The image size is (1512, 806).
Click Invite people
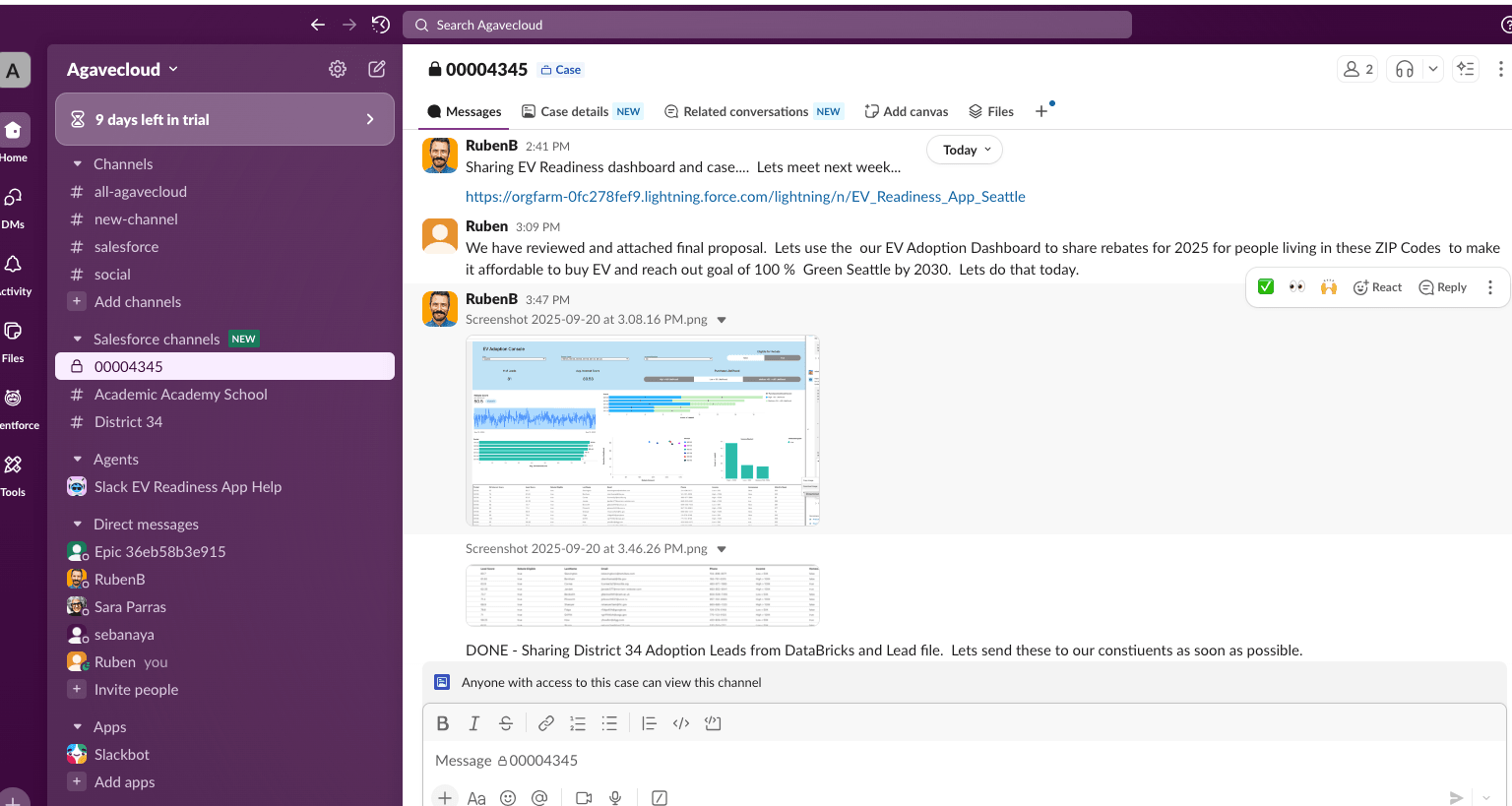point(124,690)
